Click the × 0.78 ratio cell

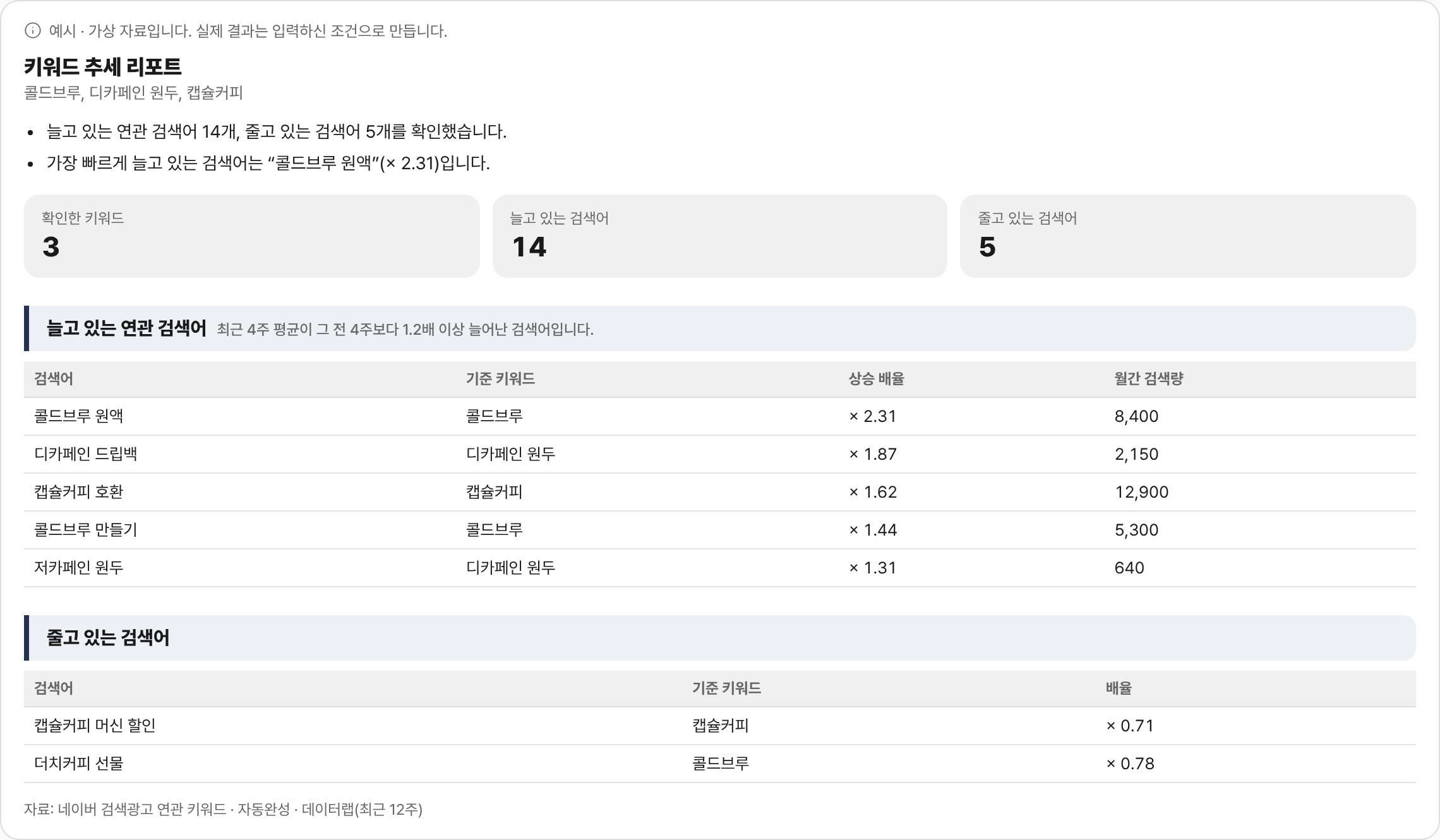tap(1130, 764)
